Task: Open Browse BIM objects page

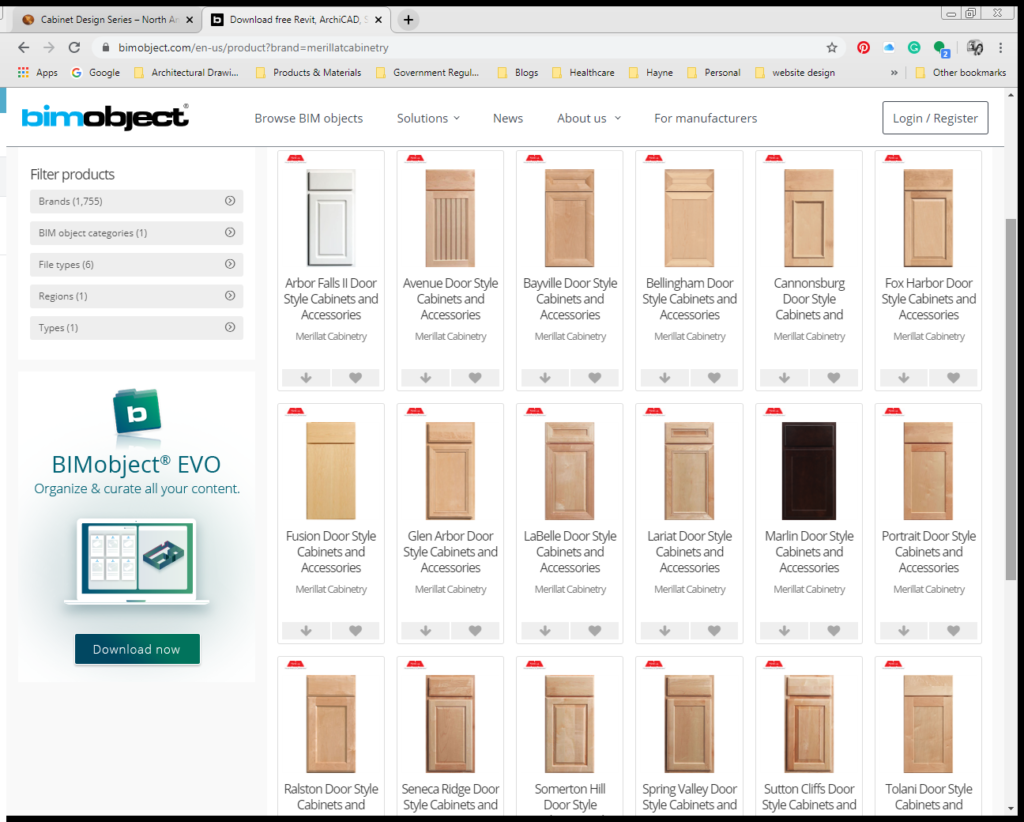Action: [x=308, y=118]
